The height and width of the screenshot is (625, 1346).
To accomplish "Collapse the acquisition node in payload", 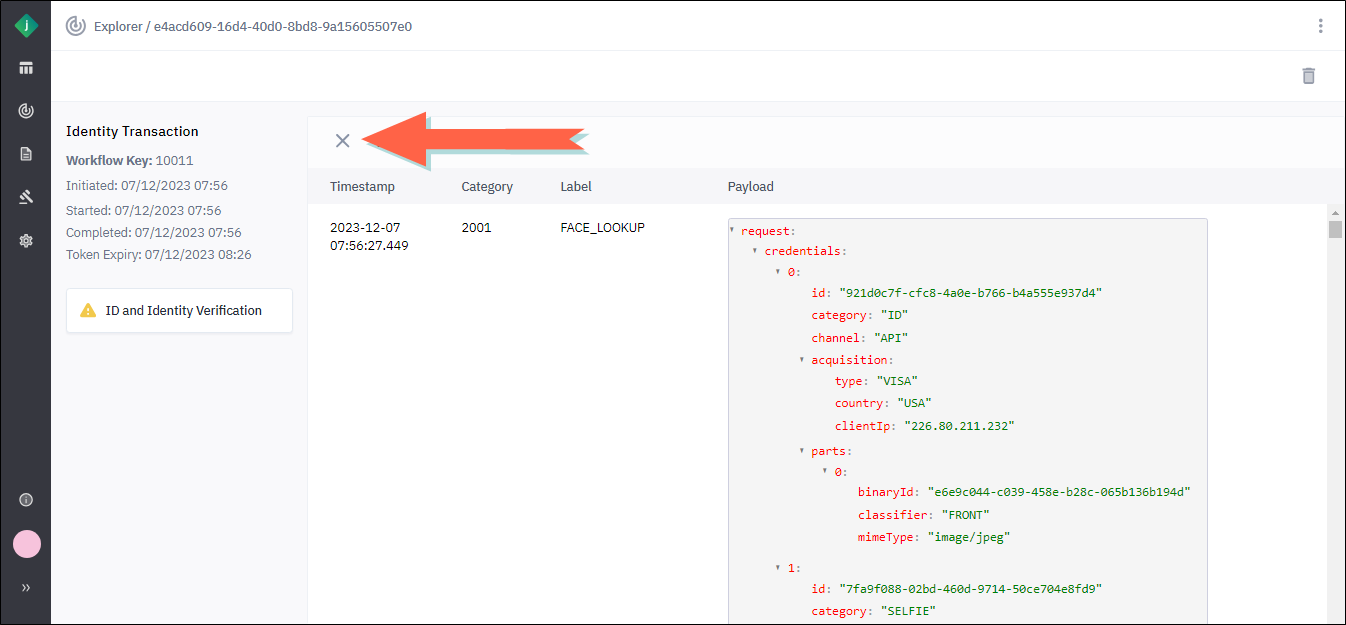I will click(802, 359).
